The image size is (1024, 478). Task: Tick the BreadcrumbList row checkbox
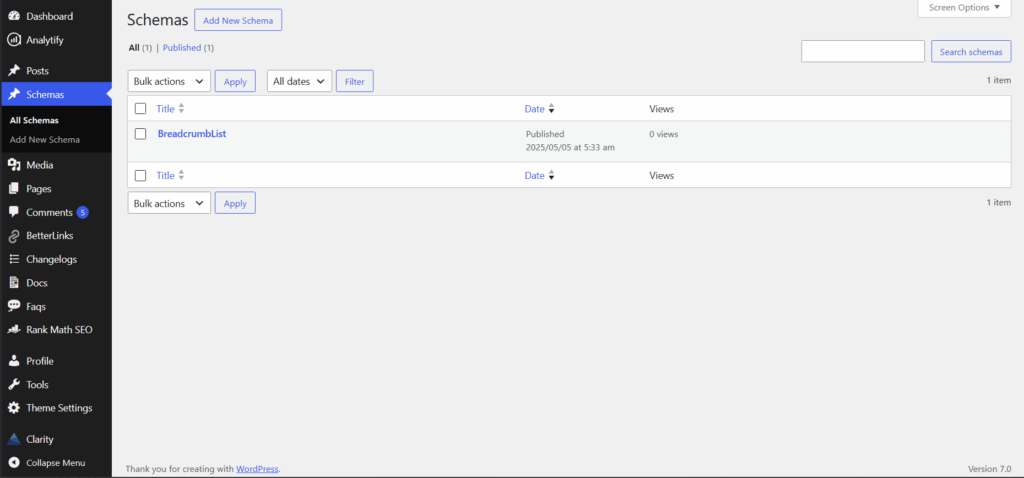point(140,134)
